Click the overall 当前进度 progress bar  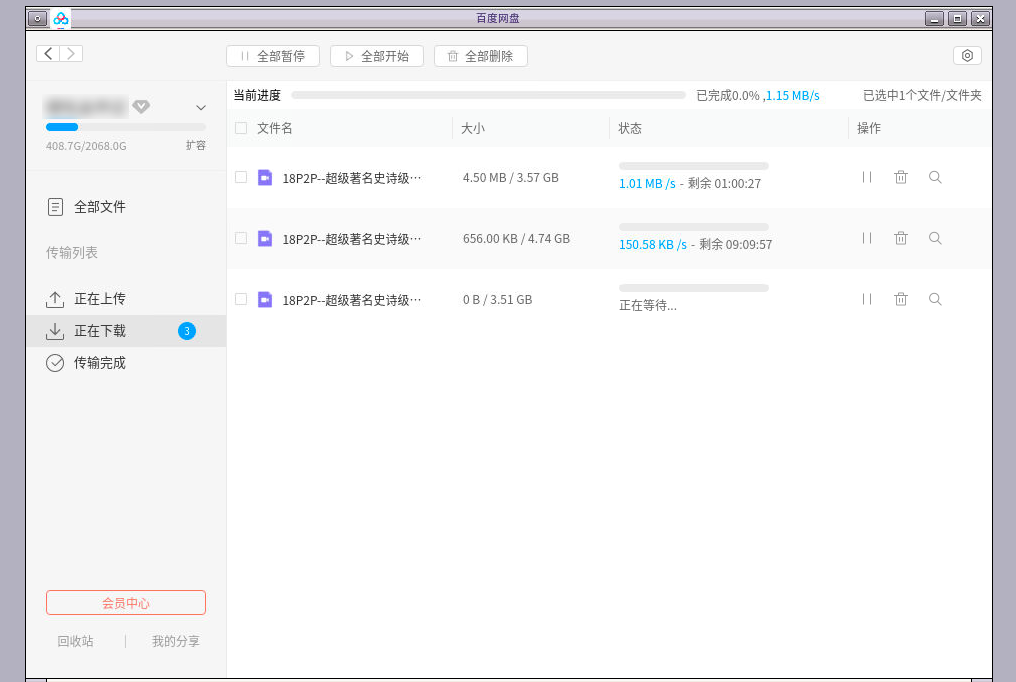[489, 95]
